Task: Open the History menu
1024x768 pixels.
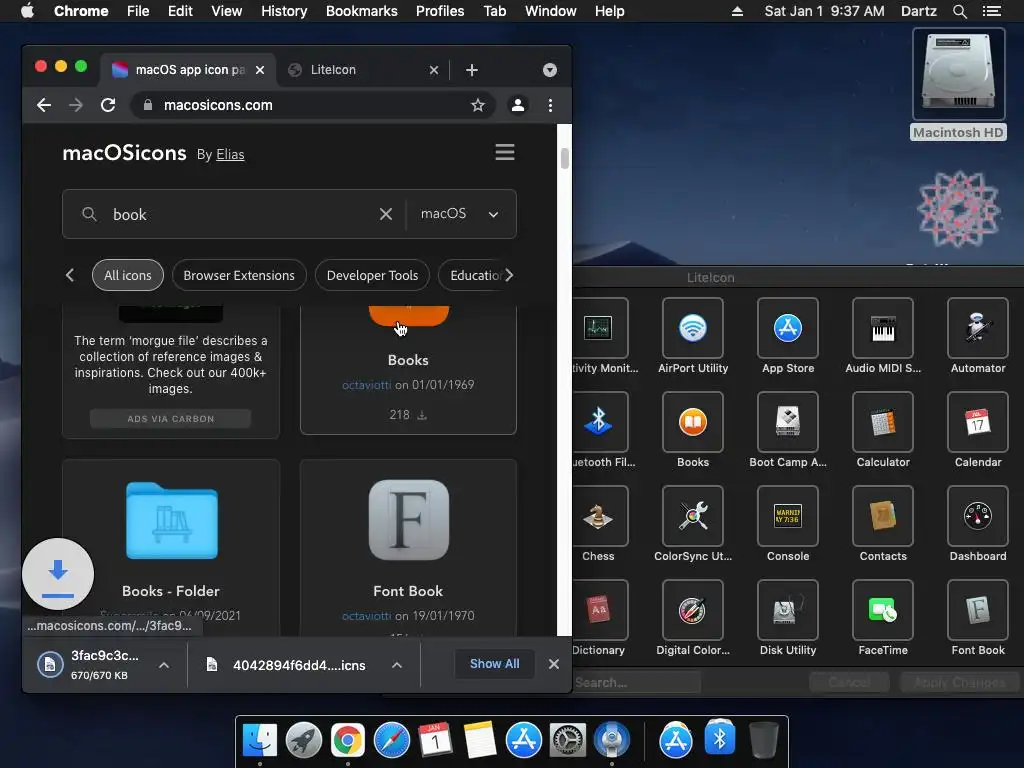Action: (284, 11)
